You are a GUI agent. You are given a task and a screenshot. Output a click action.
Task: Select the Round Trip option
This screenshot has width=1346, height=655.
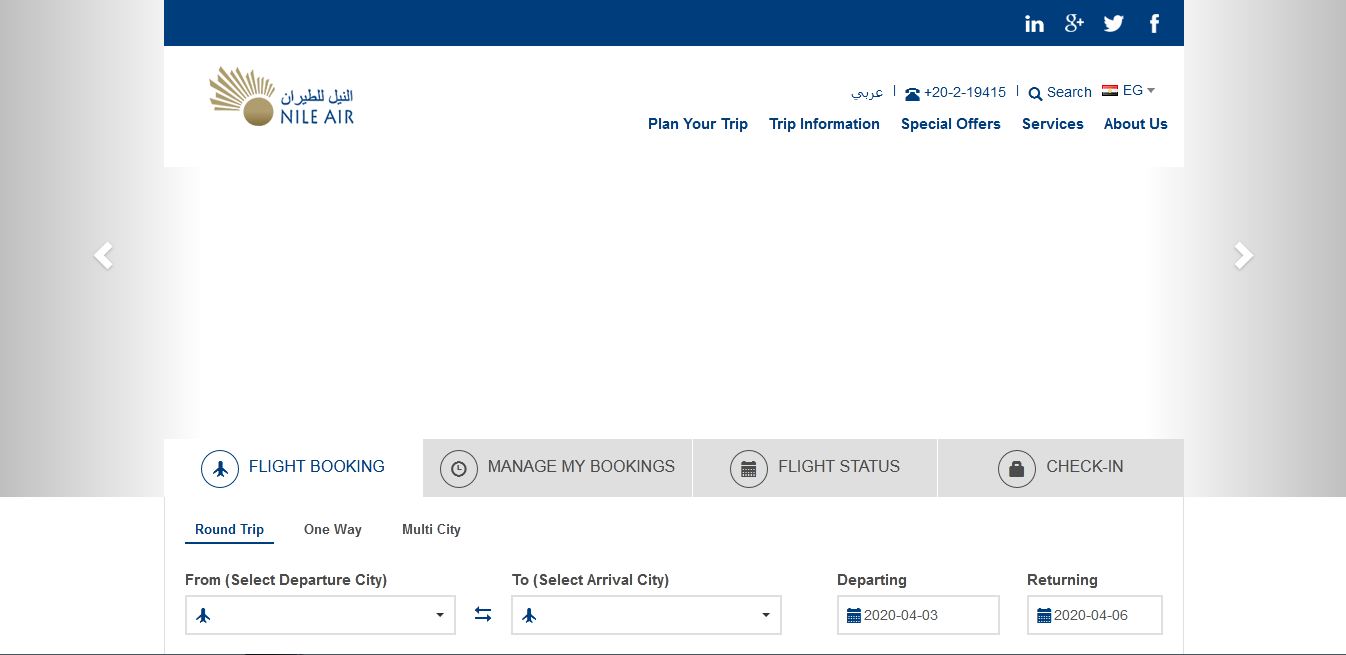tap(229, 529)
